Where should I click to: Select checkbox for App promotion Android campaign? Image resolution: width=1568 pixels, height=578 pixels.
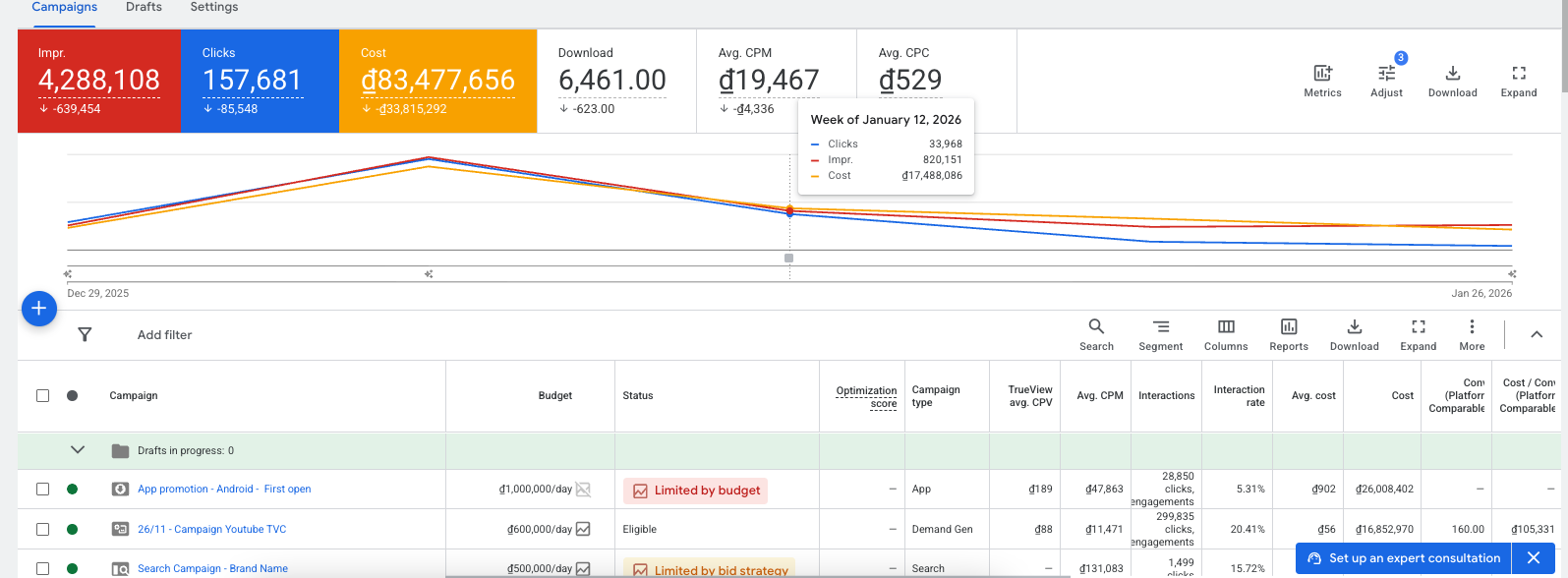click(x=42, y=489)
